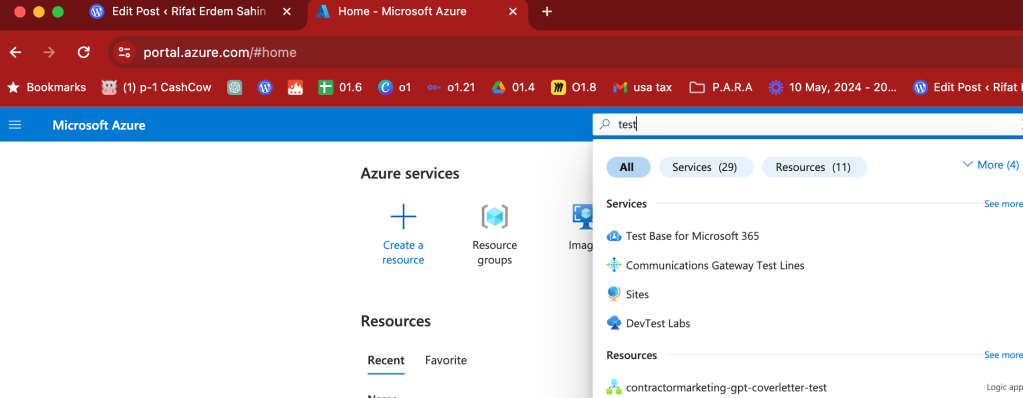Click See more next to Services heading
Viewport: 1023px width, 398px height.
click(1003, 204)
